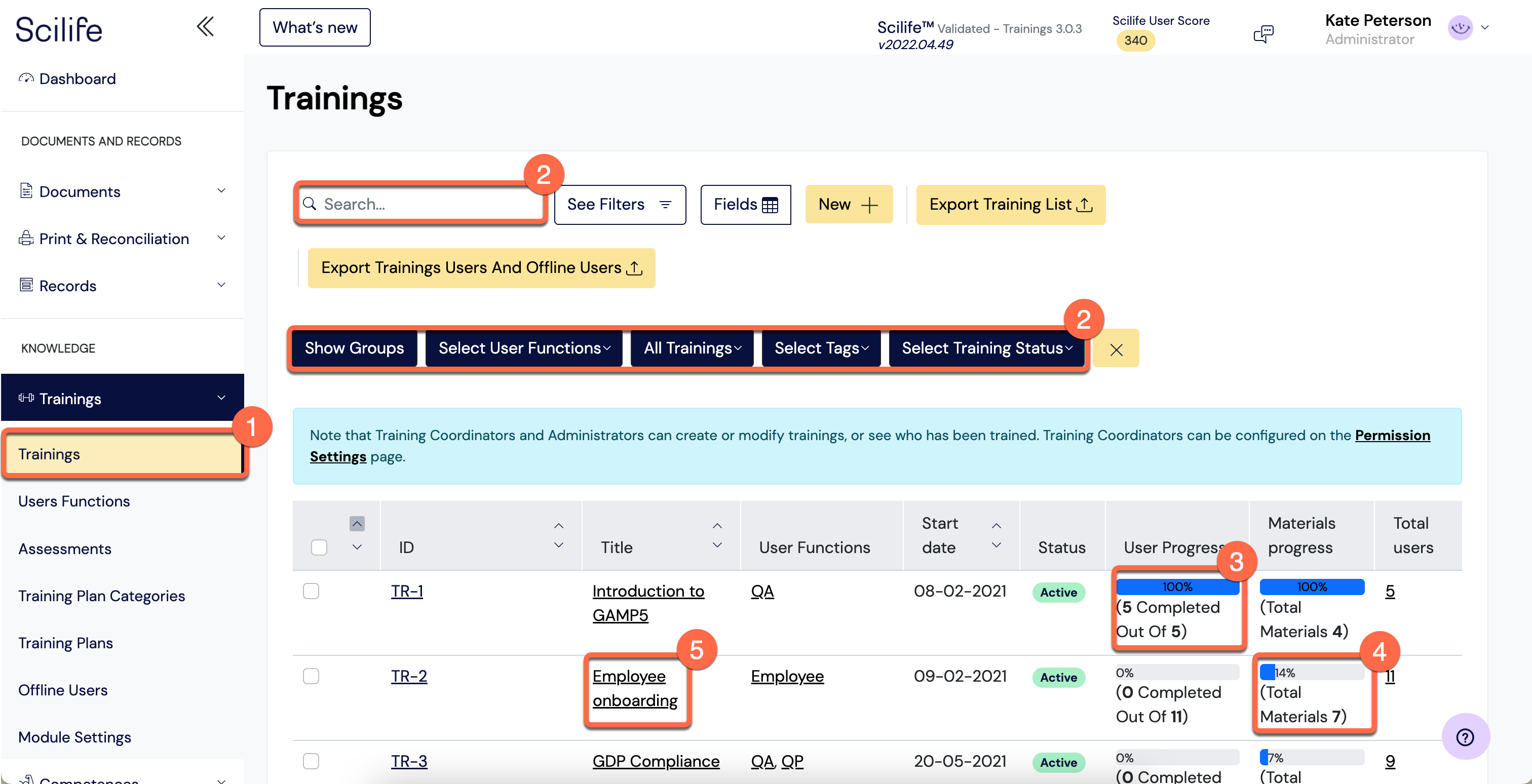Sort Start date descending arrow
1532x784 pixels.
(x=996, y=545)
